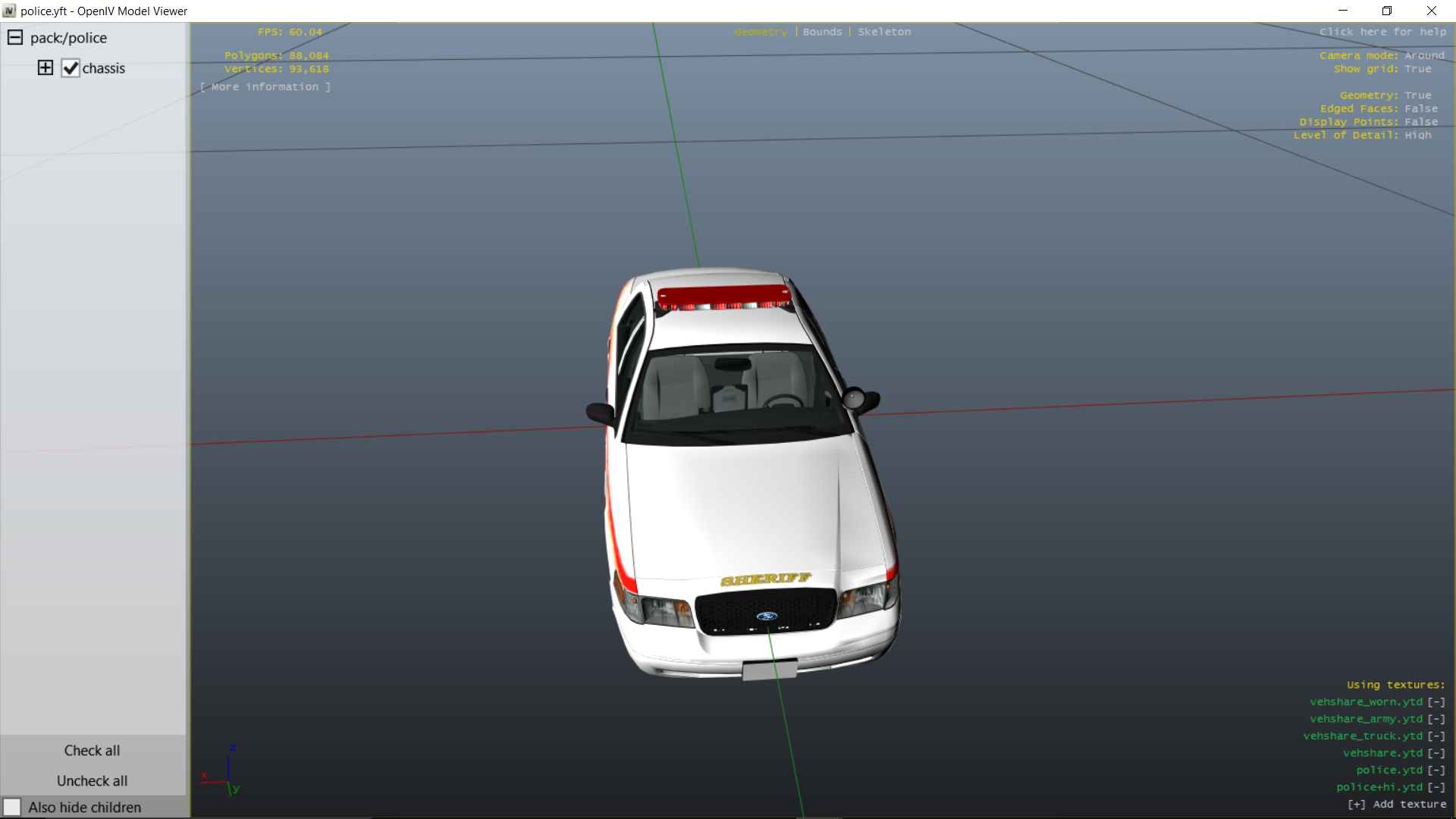
Task: Enable the Also hide children checkbox
Action: 12,808
